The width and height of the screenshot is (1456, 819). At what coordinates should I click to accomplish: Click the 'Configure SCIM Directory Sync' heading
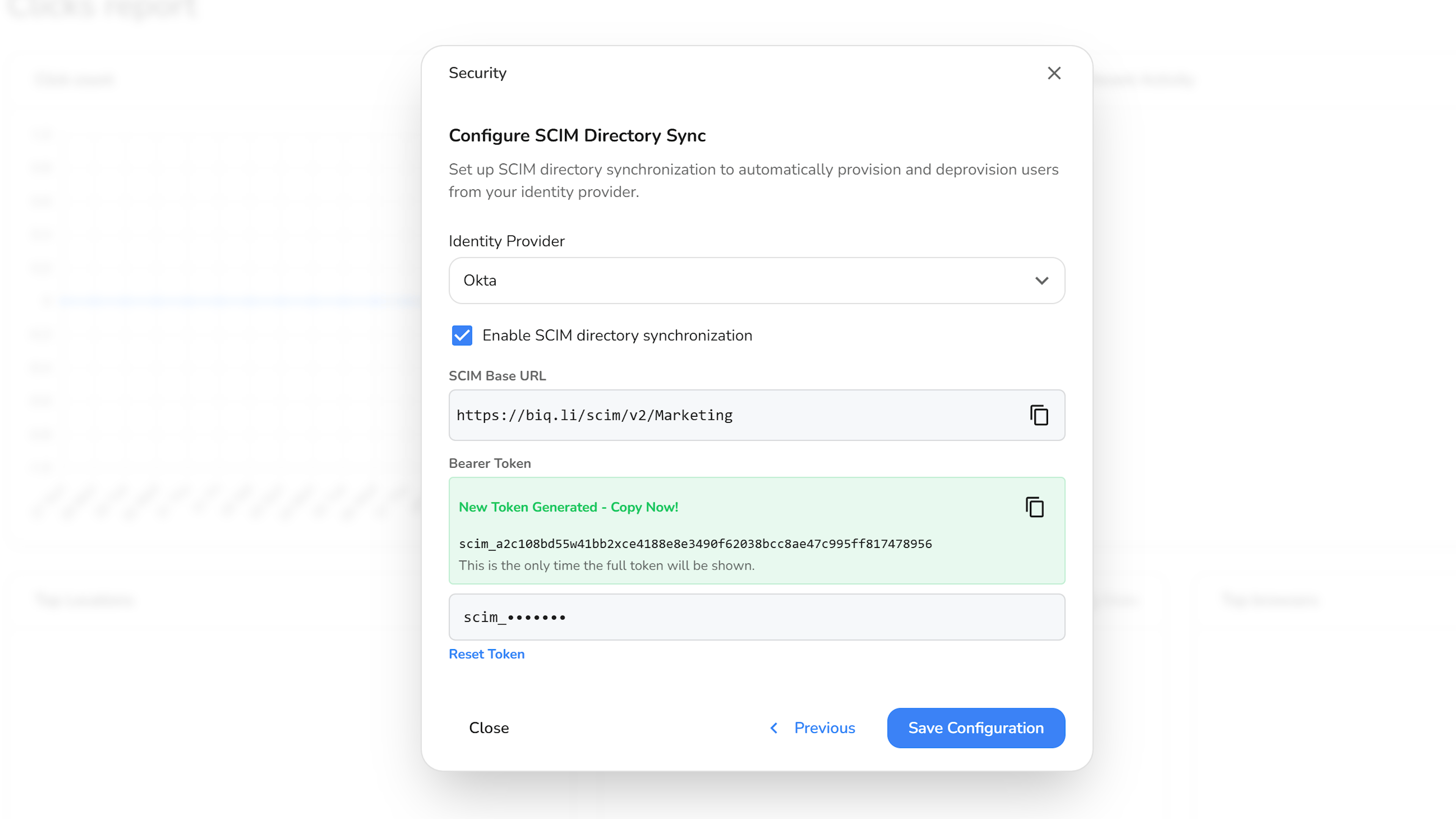click(x=577, y=136)
